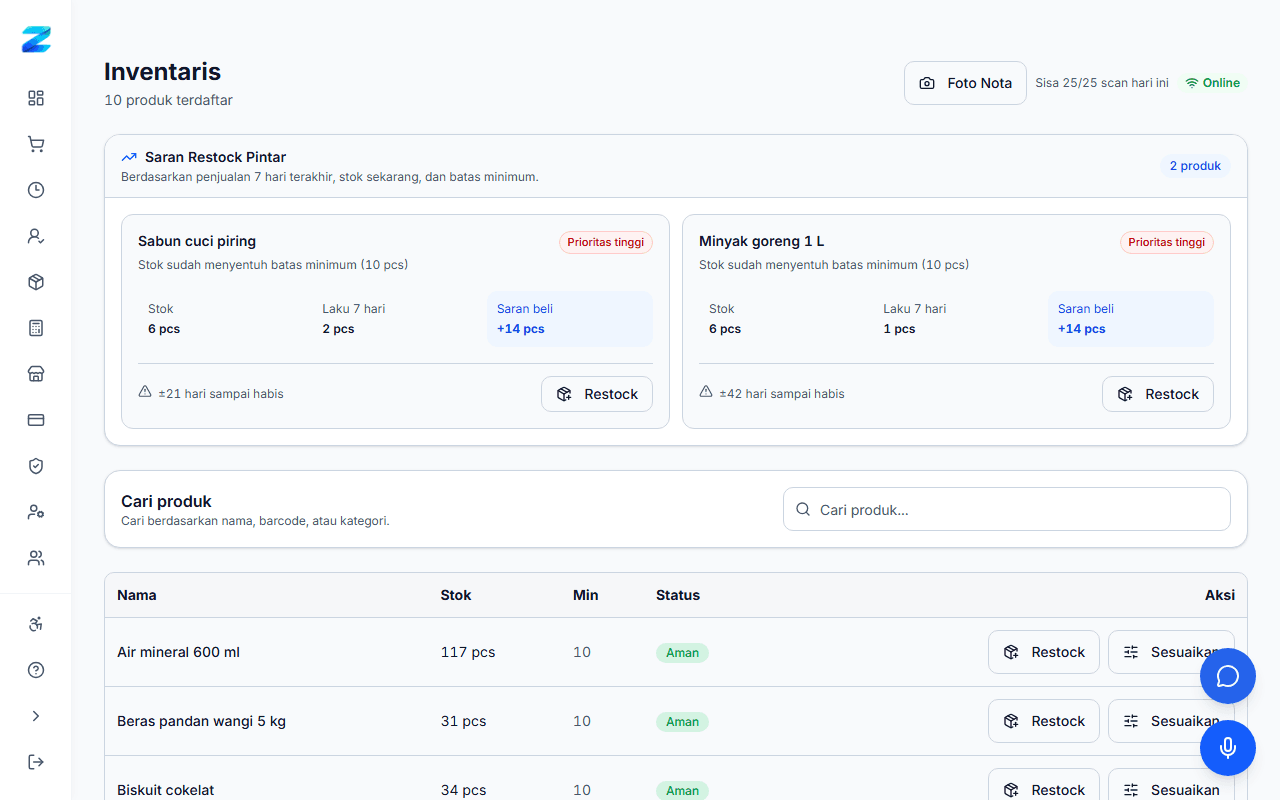Click the "±21 hari sampai habis" text
The height and width of the screenshot is (800, 1280).
click(221, 394)
